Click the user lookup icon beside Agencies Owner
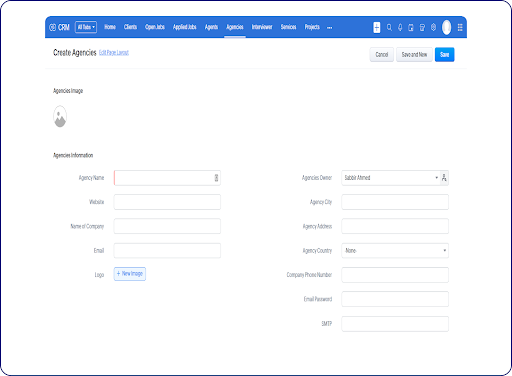This screenshot has width=512, height=376. [444, 178]
